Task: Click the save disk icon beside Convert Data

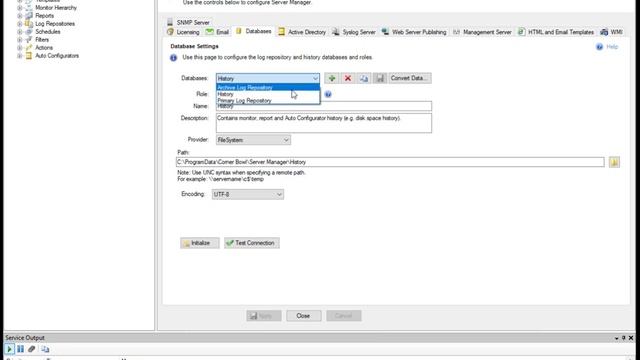Action: [x=380, y=78]
